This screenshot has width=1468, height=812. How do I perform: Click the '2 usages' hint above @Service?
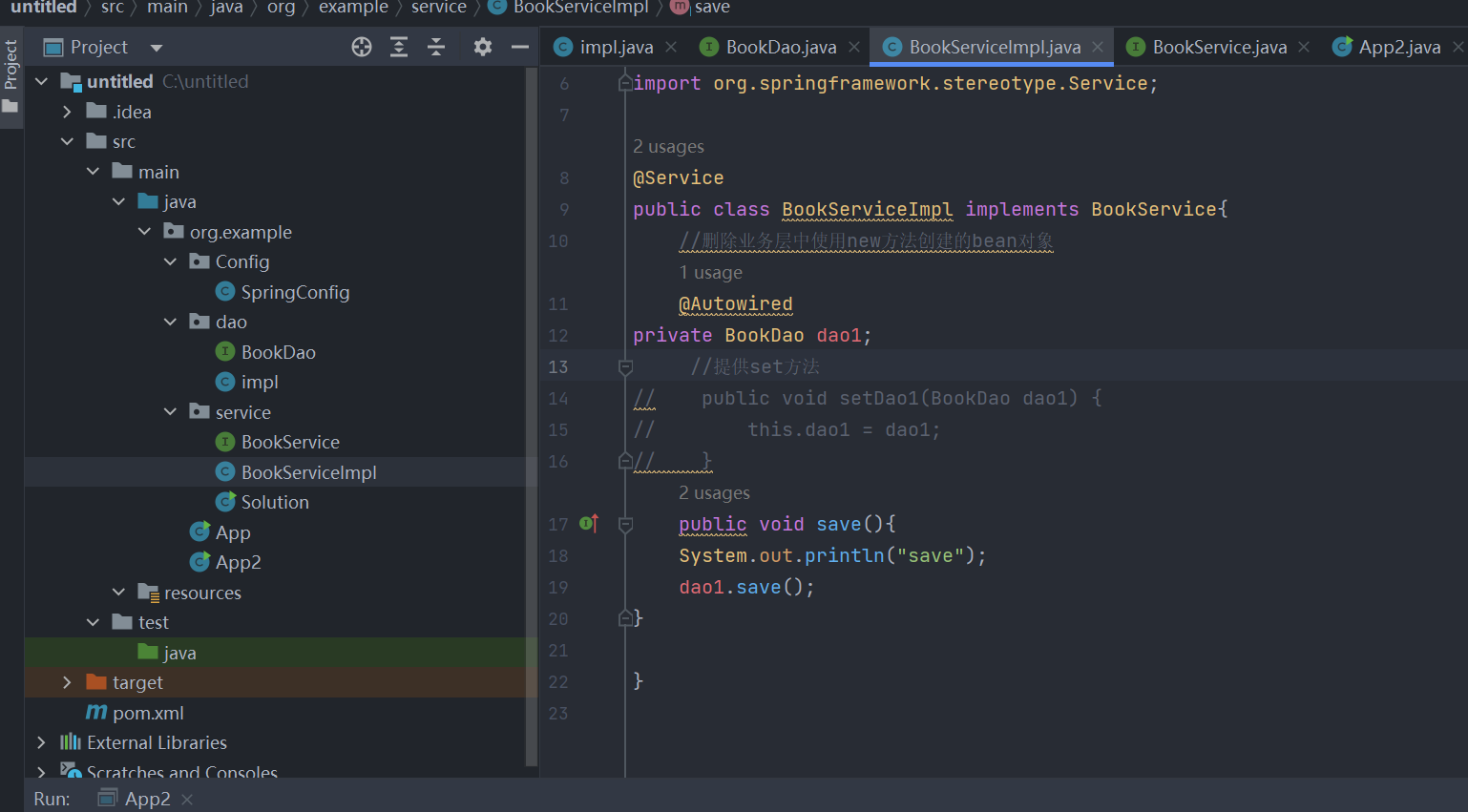pos(668,147)
